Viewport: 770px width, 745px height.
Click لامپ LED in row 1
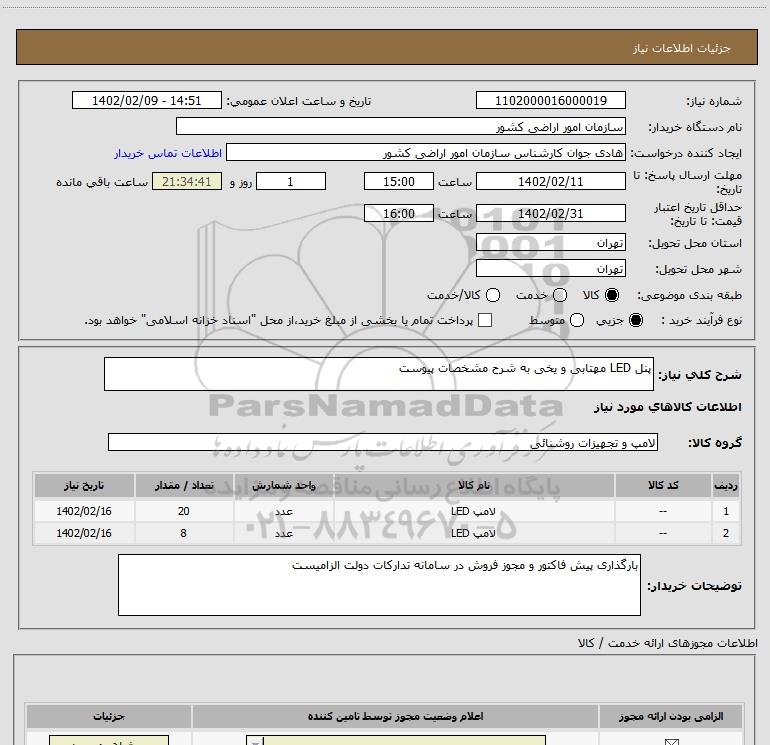click(x=473, y=511)
